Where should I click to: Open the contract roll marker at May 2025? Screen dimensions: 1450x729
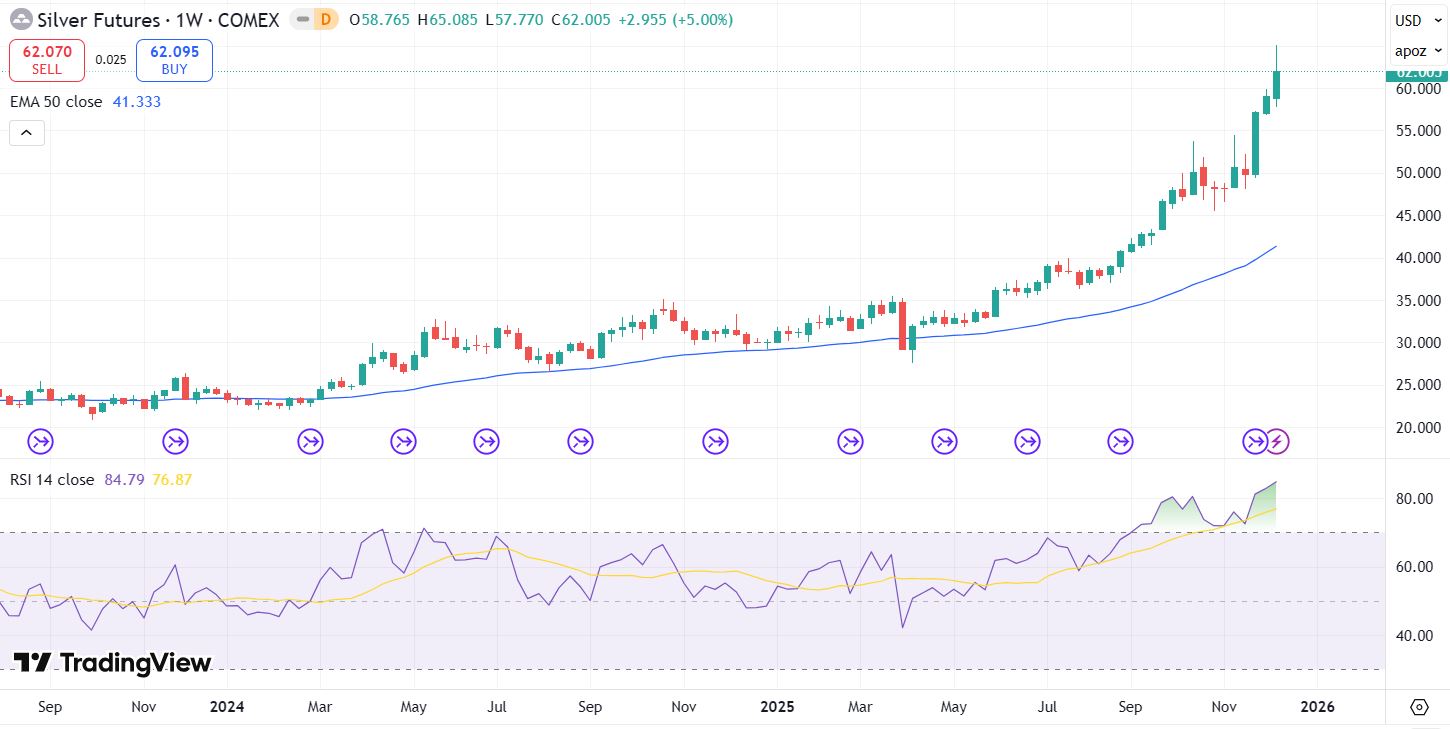[944, 441]
